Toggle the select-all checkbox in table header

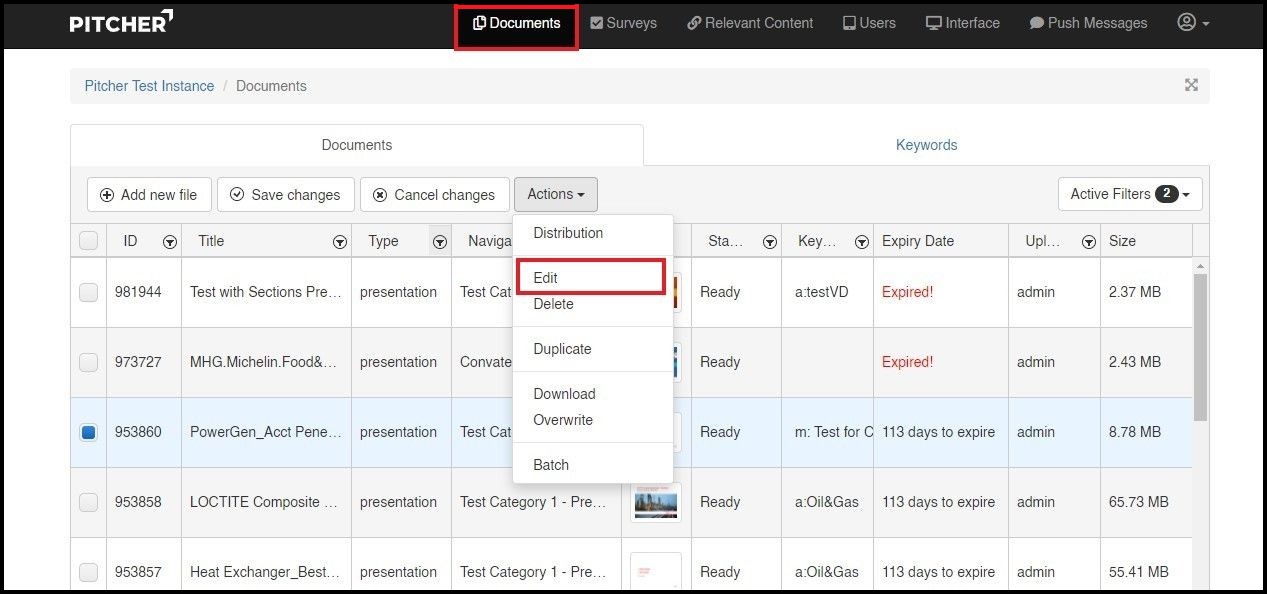(x=89, y=241)
